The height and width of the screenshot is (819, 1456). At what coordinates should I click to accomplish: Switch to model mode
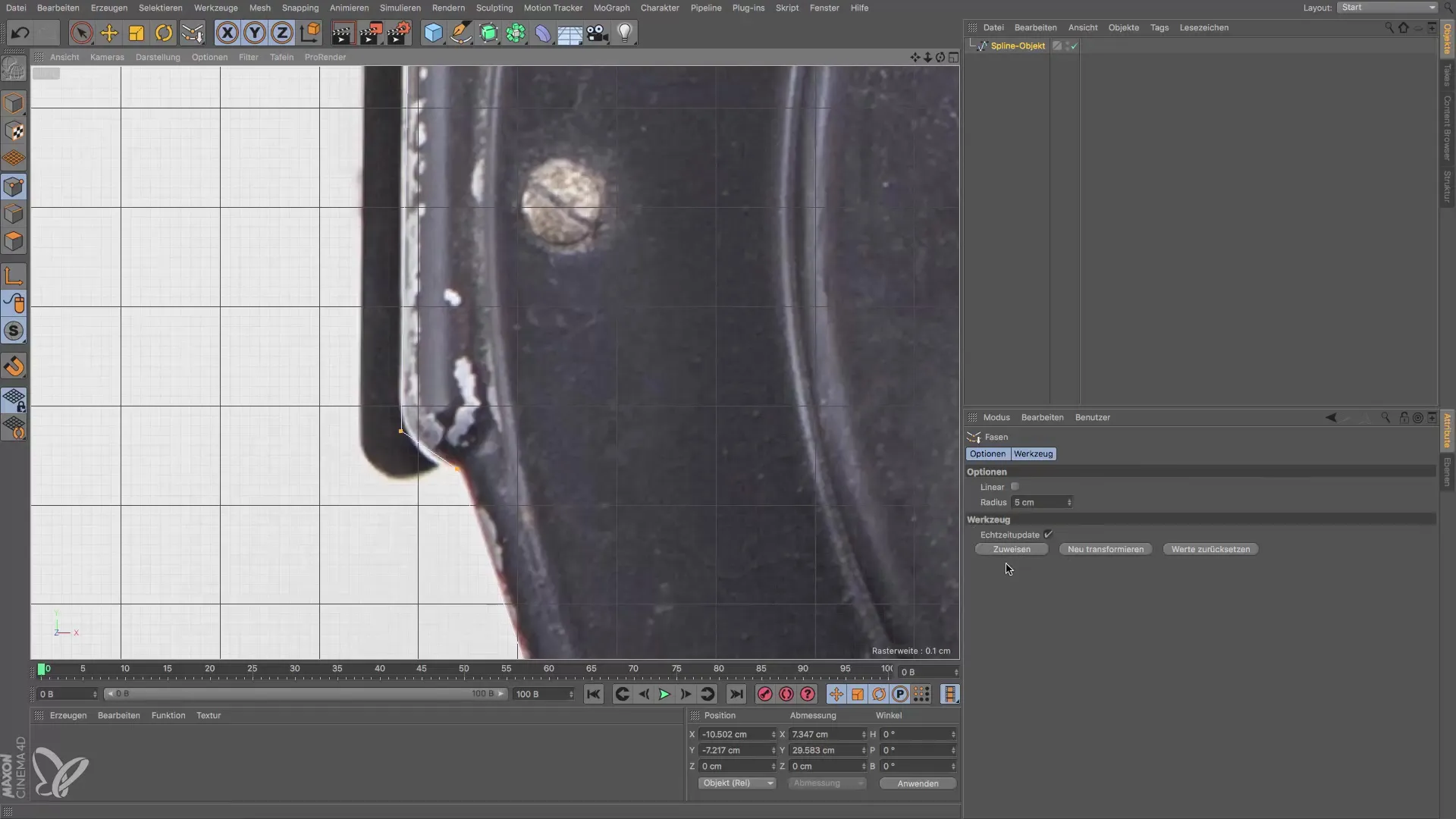pos(14,103)
